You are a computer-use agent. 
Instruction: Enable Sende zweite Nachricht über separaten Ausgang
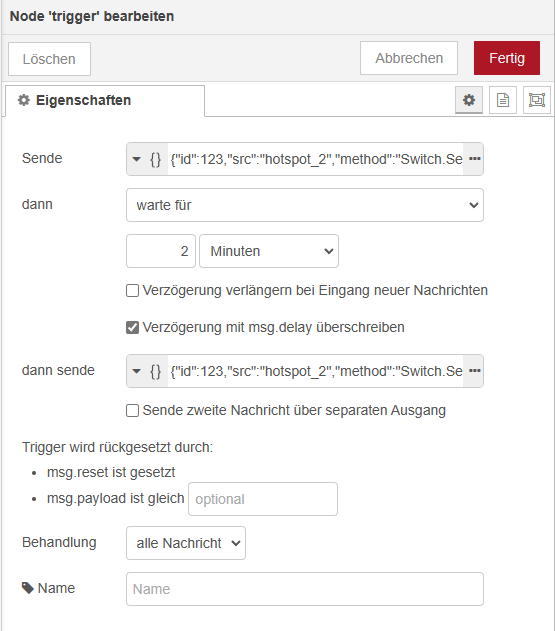point(132,410)
